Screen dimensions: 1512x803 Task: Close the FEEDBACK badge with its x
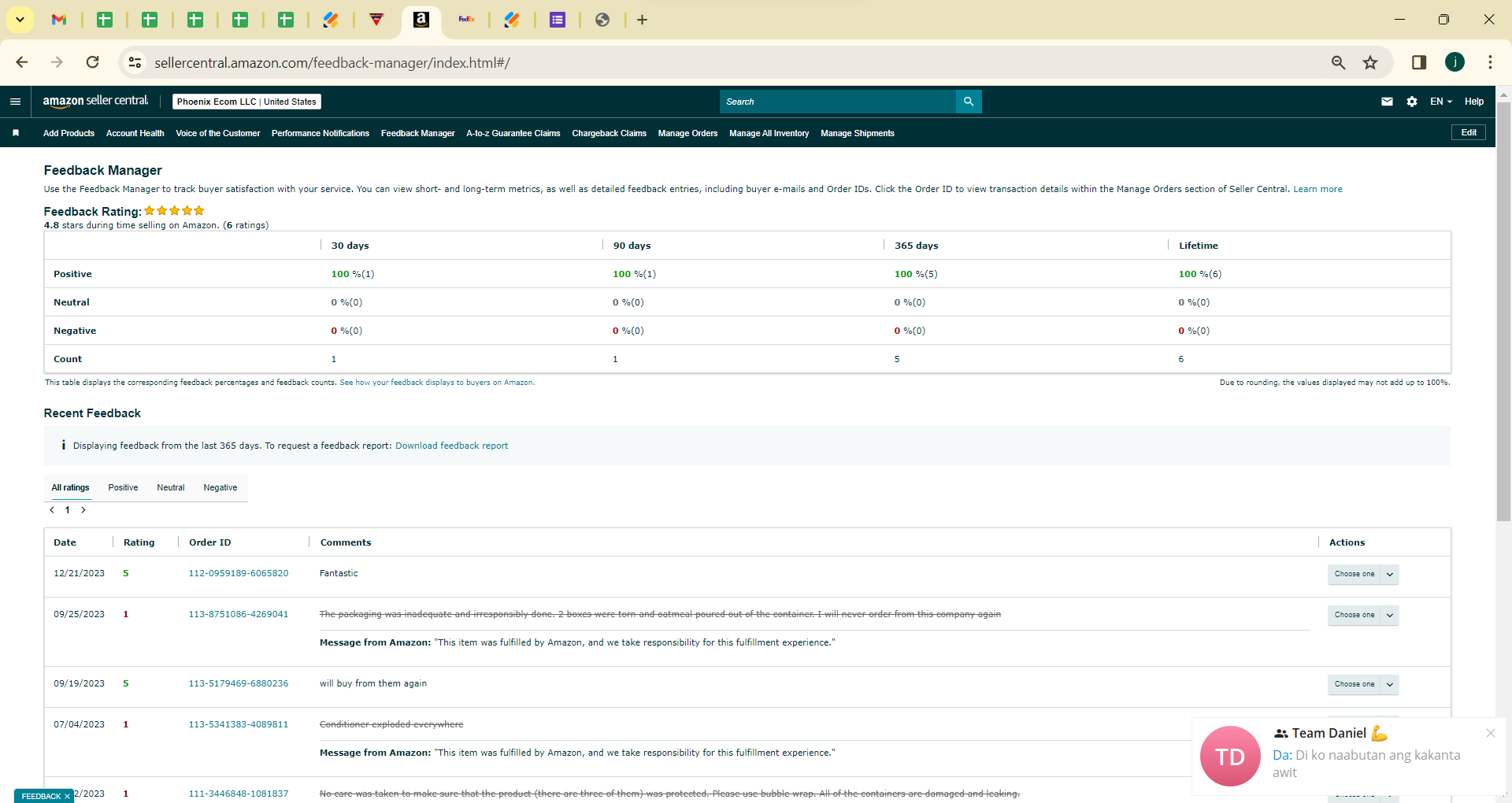tap(68, 797)
